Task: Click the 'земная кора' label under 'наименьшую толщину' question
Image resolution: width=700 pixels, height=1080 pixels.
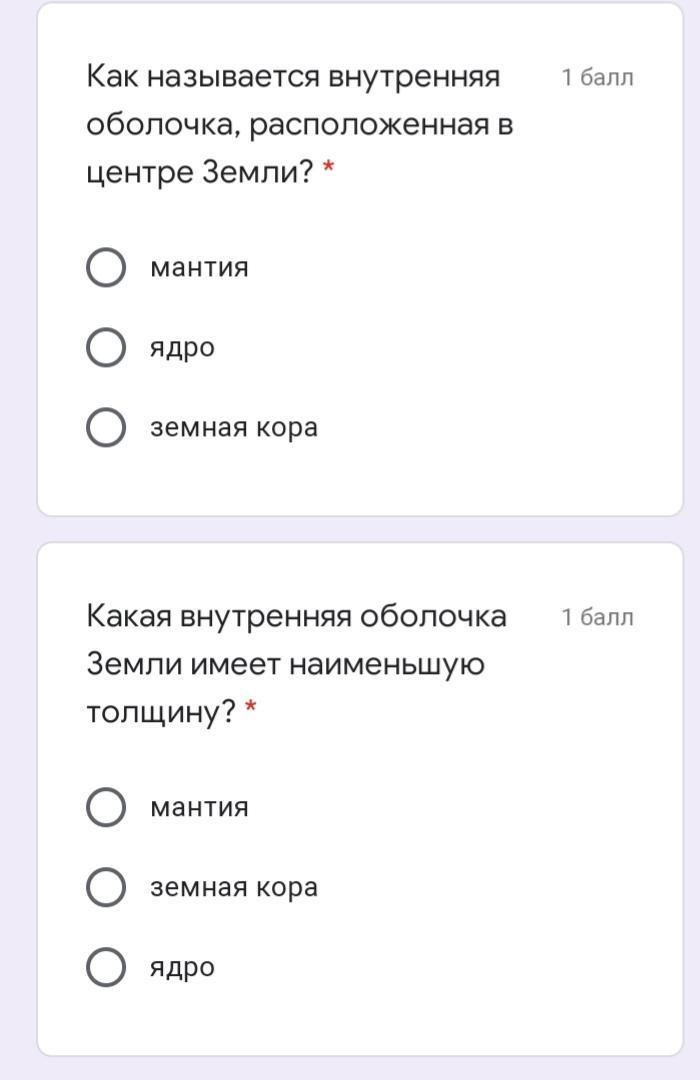Action: click(x=234, y=888)
